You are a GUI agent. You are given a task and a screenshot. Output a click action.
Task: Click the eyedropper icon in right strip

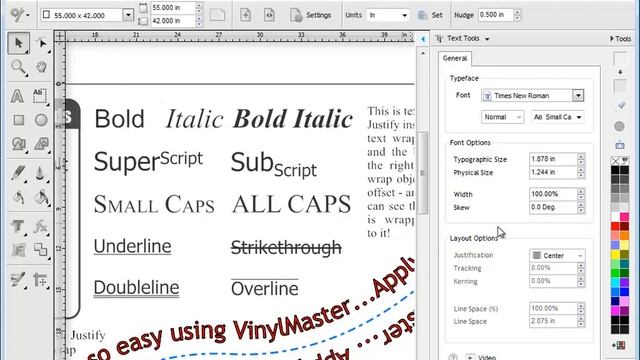(620, 106)
